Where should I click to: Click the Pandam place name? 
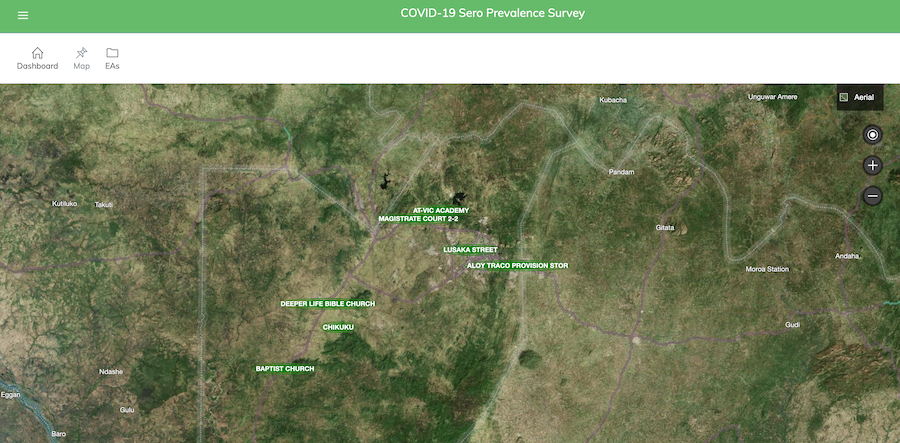622,172
